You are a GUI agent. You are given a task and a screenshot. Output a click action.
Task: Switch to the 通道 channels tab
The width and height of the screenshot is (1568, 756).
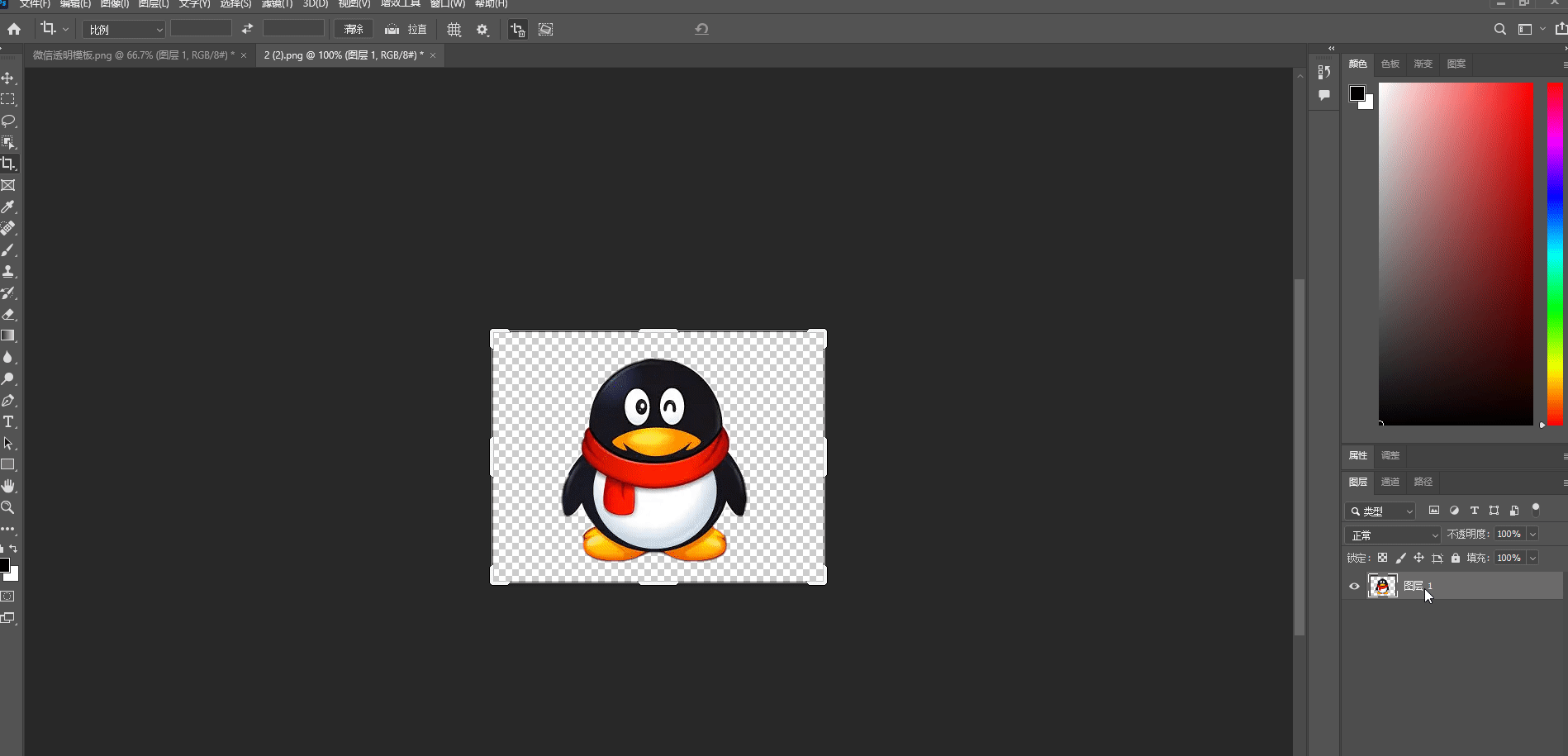pyautogui.click(x=1390, y=482)
